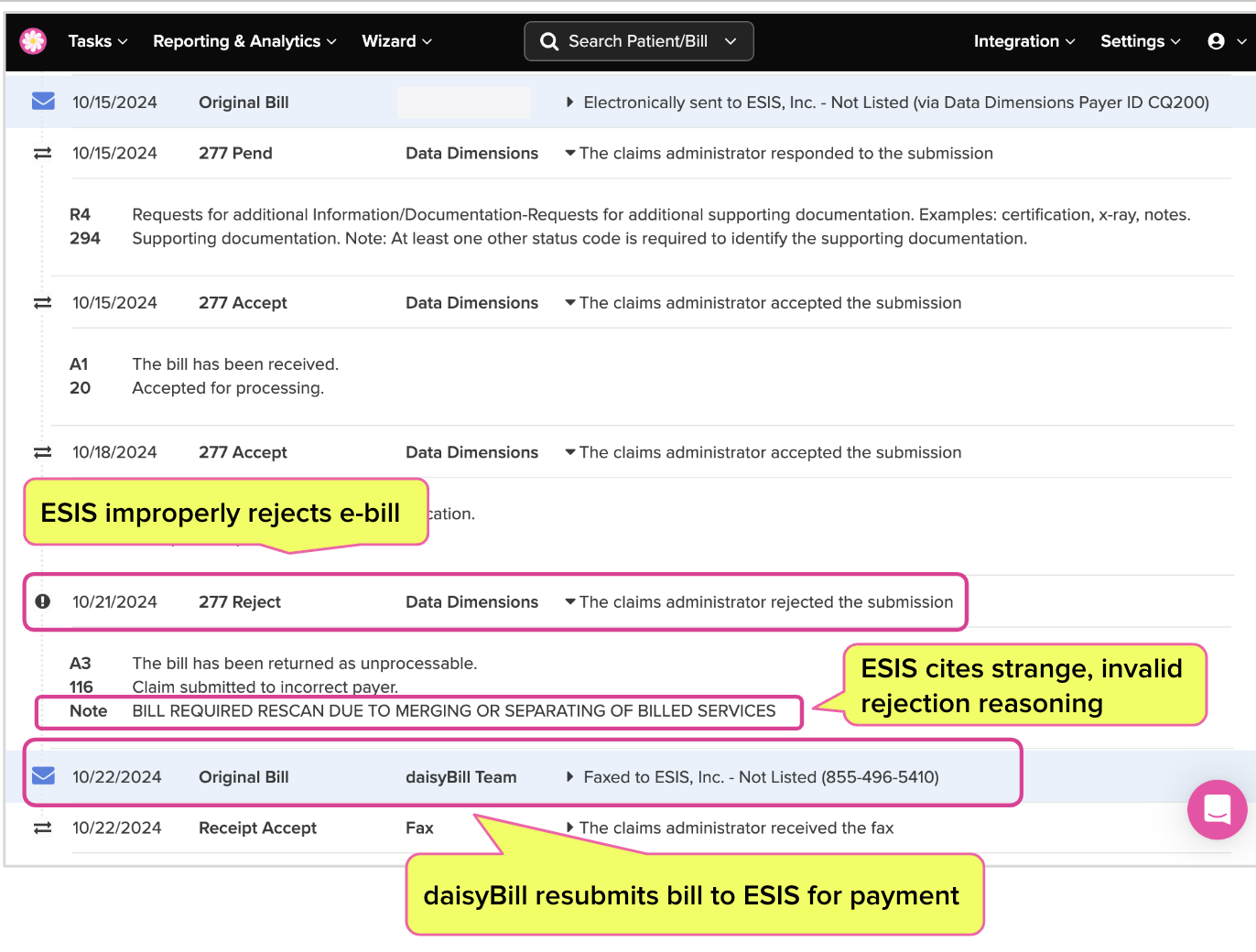Open the chat support bubble
This screenshot has height=952, width=1256.
coord(1217,809)
